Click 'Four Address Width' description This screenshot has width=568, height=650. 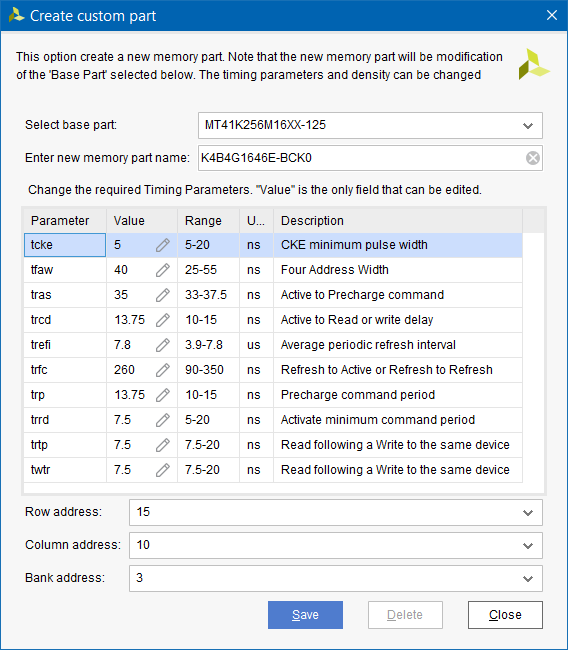pos(335,270)
